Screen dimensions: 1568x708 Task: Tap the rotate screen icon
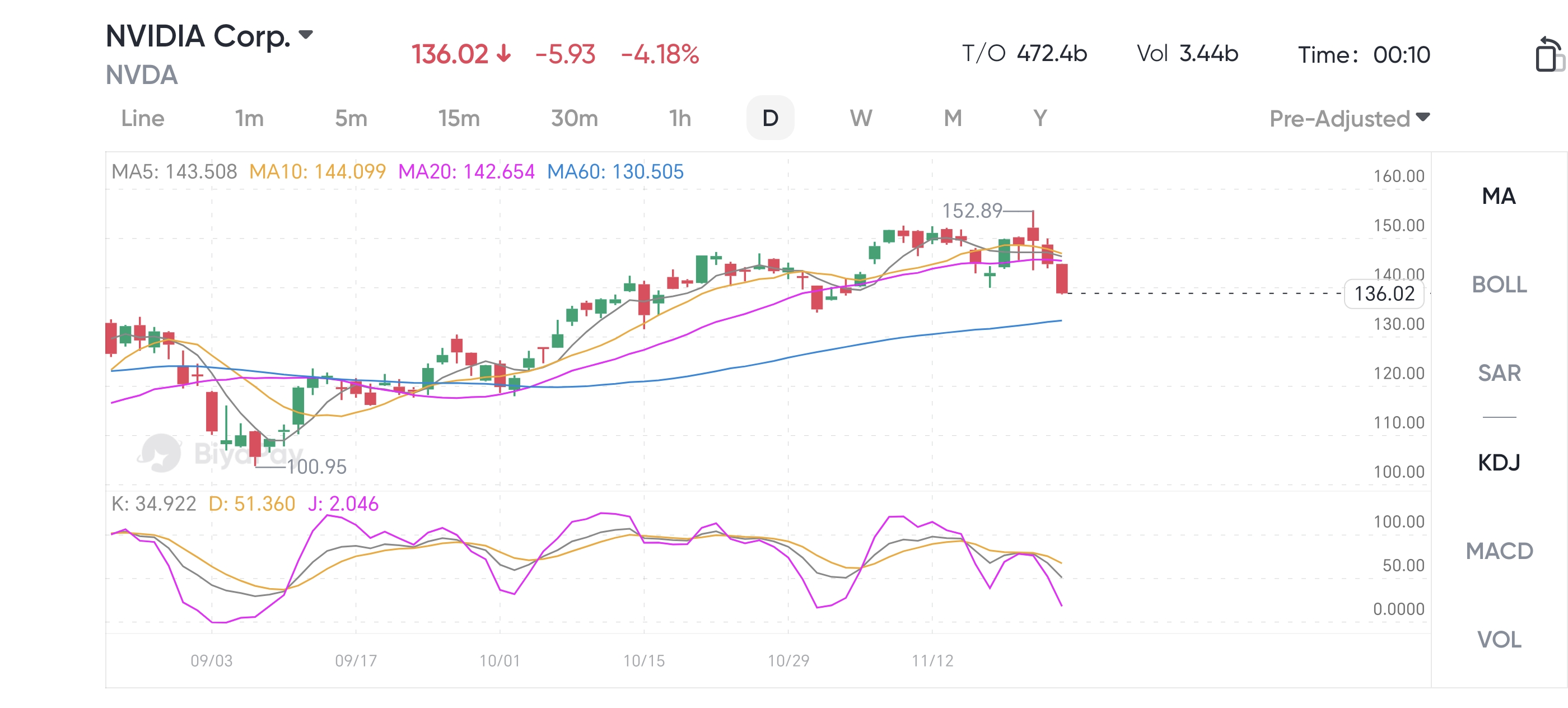[x=1549, y=54]
